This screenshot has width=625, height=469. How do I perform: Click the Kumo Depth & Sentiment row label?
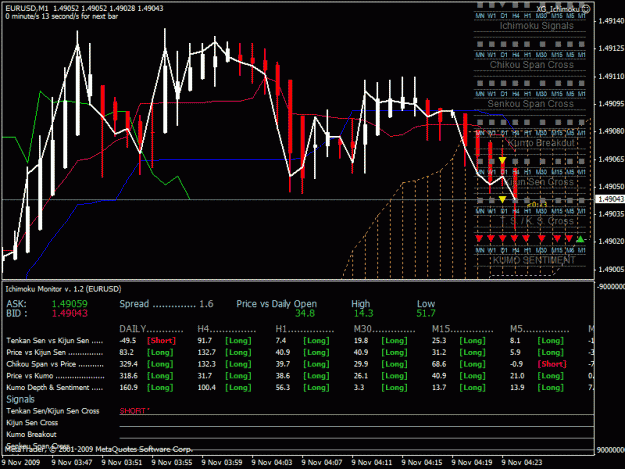pos(55,387)
